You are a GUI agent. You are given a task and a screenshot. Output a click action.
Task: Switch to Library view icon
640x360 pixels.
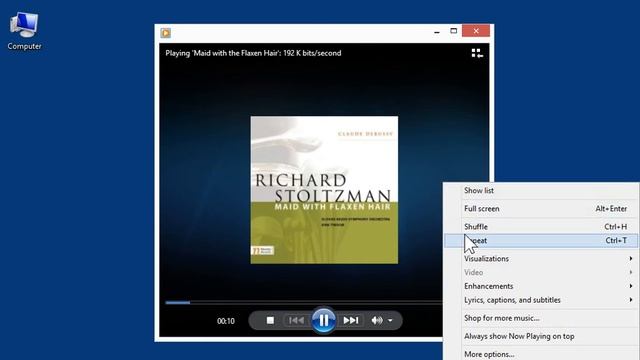[x=477, y=53]
